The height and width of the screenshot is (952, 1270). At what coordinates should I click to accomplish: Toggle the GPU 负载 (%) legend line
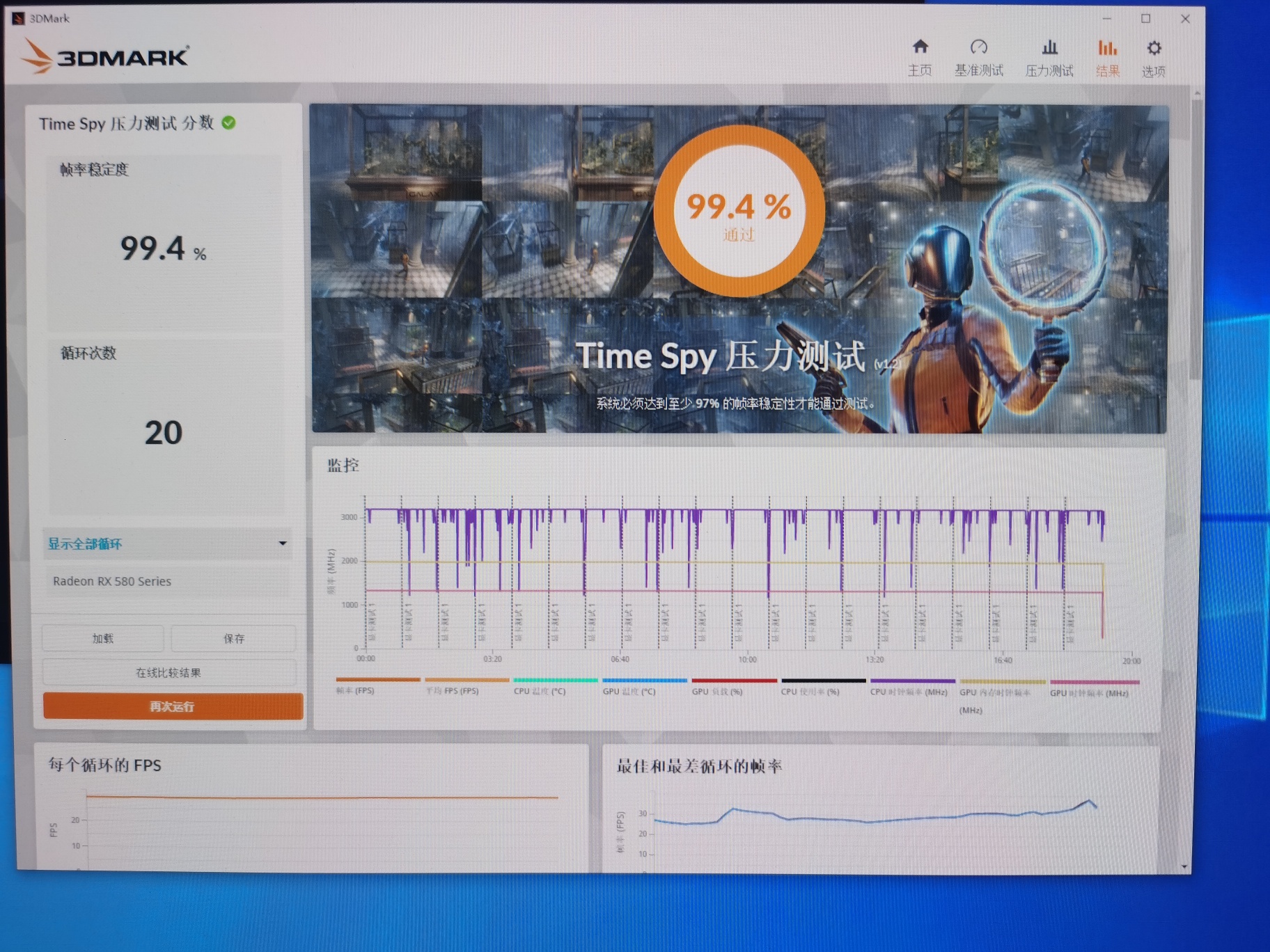(x=733, y=680)
